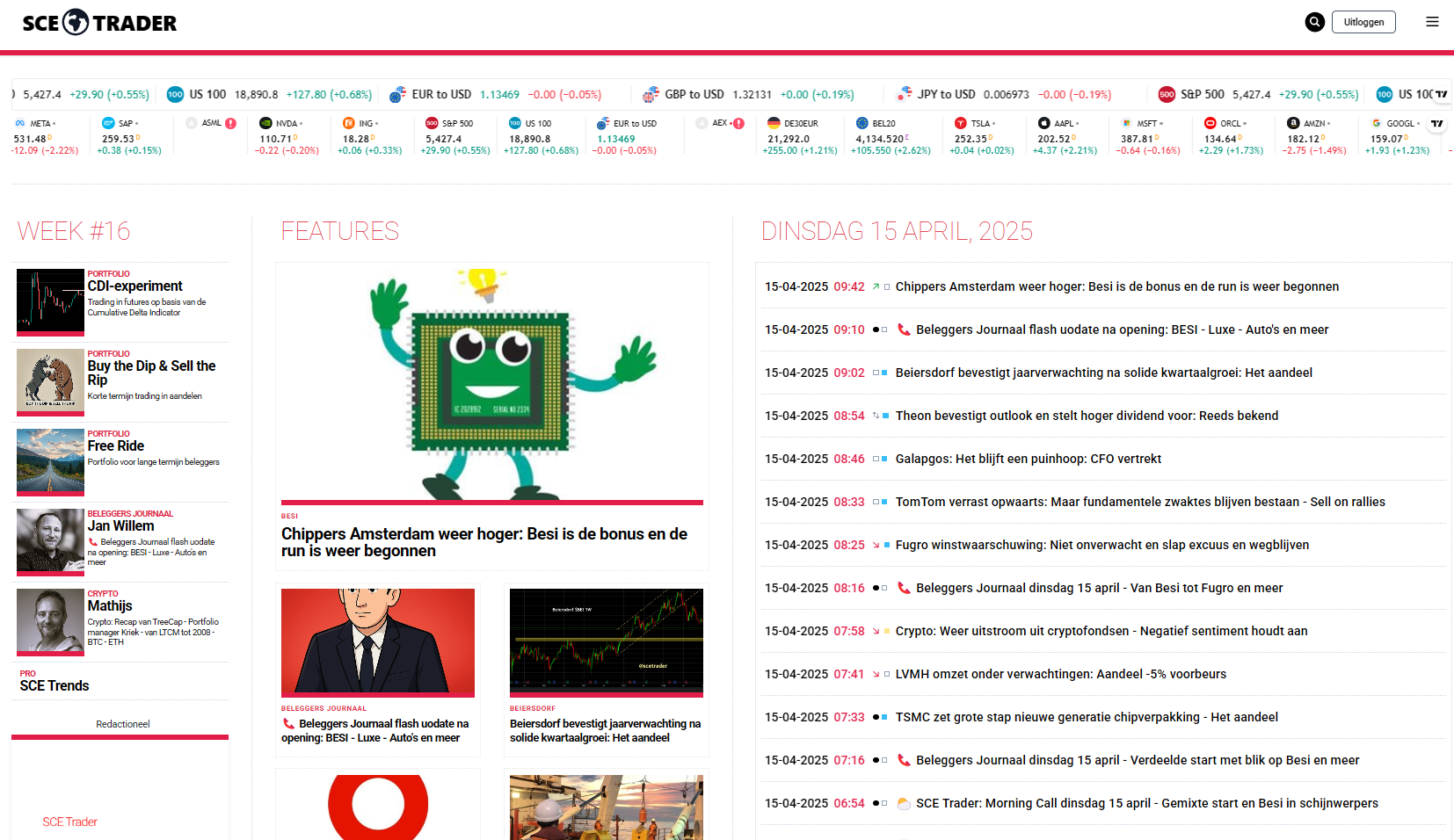Click the green chip mascot feature image
This screenshot has height=840, width=1454.
pyautogui.click(x=492, y=385)
